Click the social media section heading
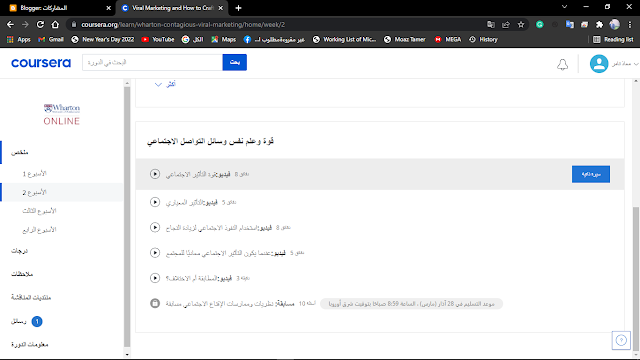This screenshot has width=640, height=360. point(210,141)
